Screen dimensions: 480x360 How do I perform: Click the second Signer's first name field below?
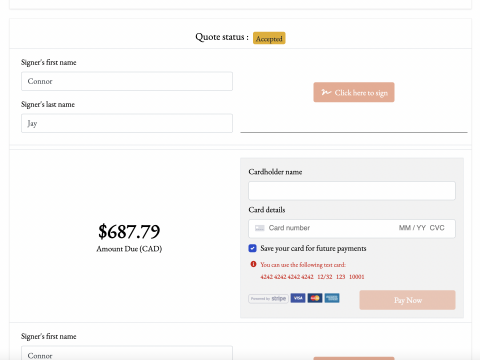[x=127, y=353]
